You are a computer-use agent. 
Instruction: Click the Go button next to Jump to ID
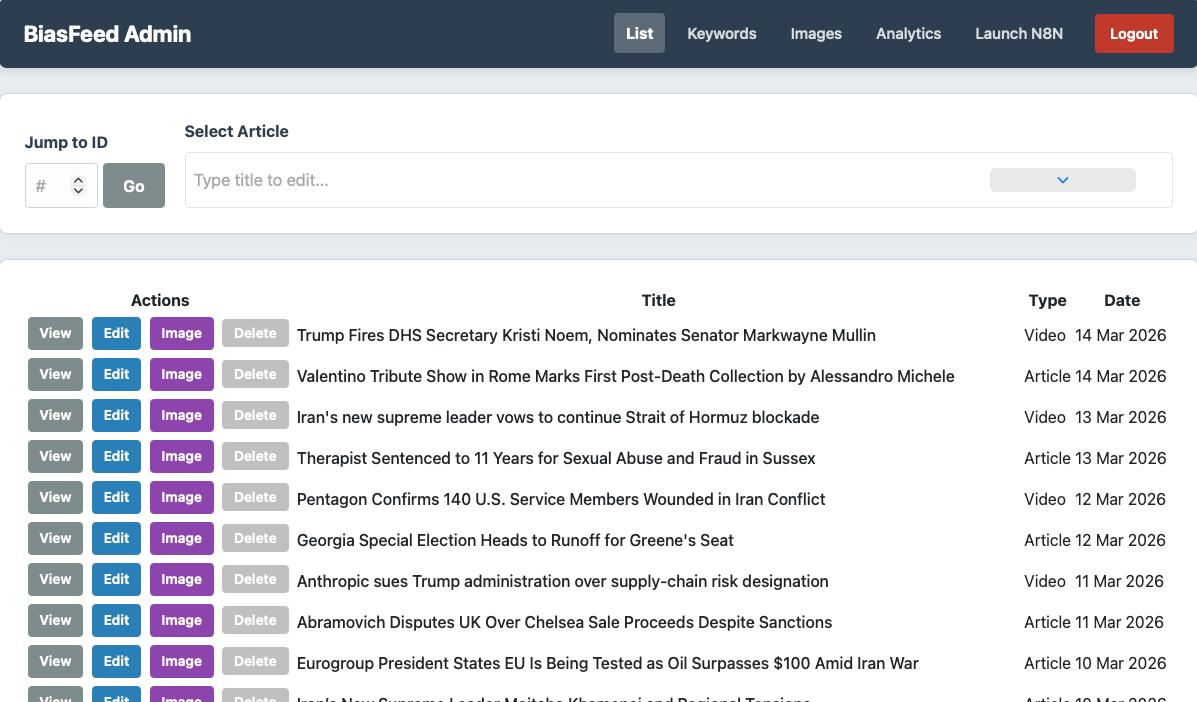133,186
